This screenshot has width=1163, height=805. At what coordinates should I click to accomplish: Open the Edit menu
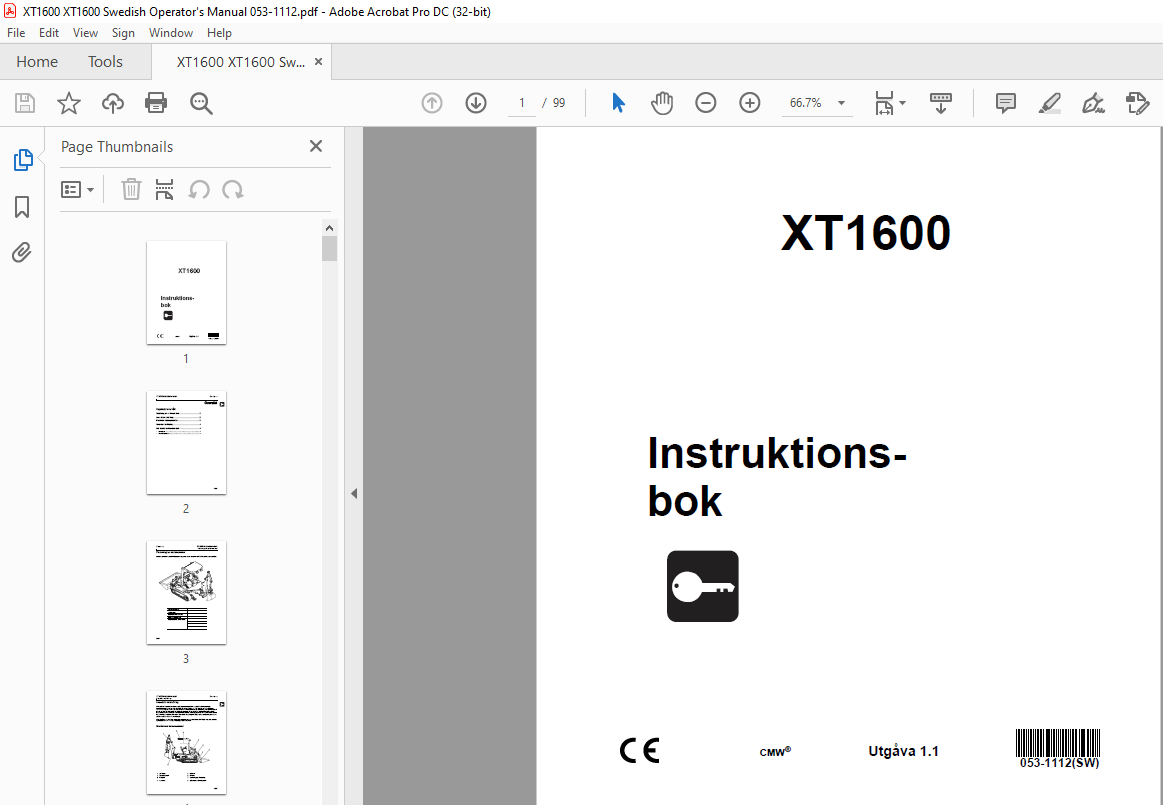point(49,33)
